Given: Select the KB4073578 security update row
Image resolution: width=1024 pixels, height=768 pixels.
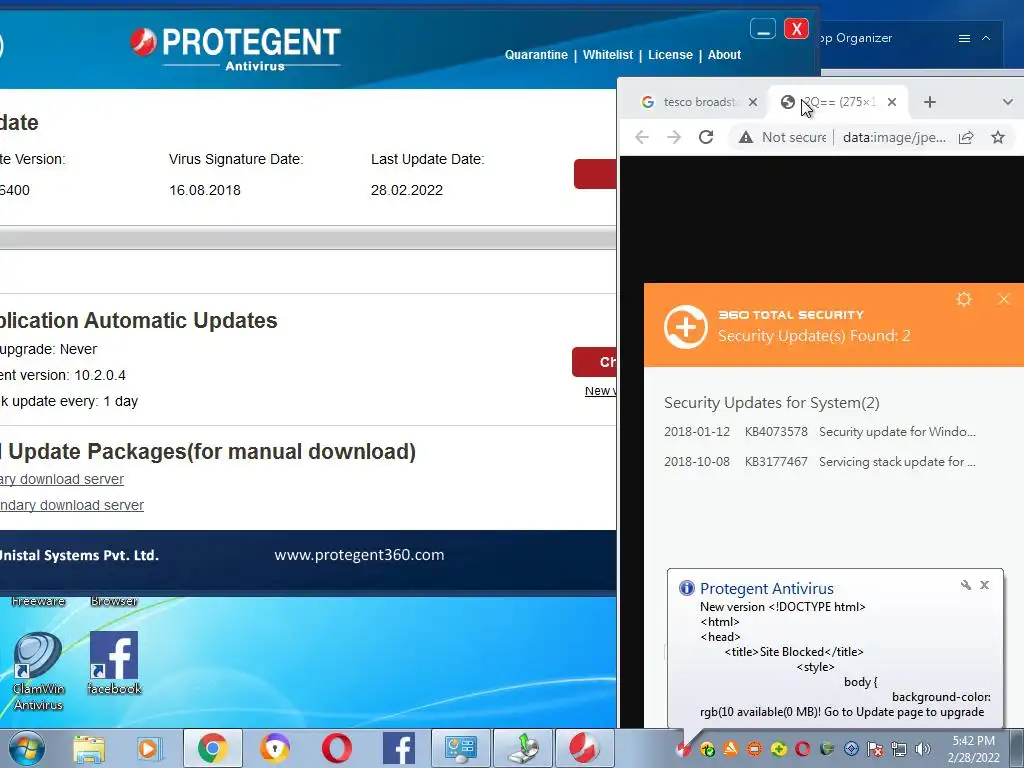Looking at the screenshot, I should point(820,432).
